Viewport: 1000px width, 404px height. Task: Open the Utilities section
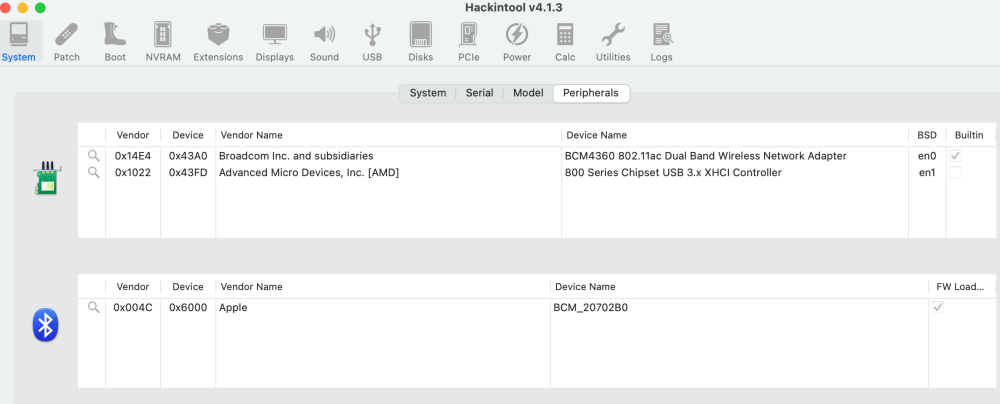[x=613, y=41]
